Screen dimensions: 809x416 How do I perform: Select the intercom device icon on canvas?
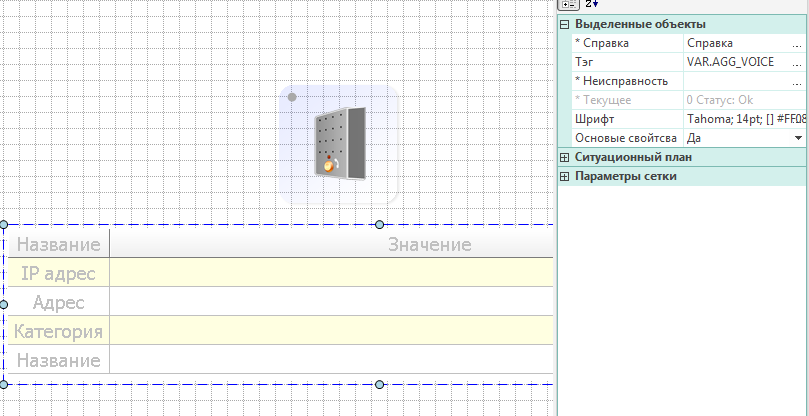(x=339, y=143)
